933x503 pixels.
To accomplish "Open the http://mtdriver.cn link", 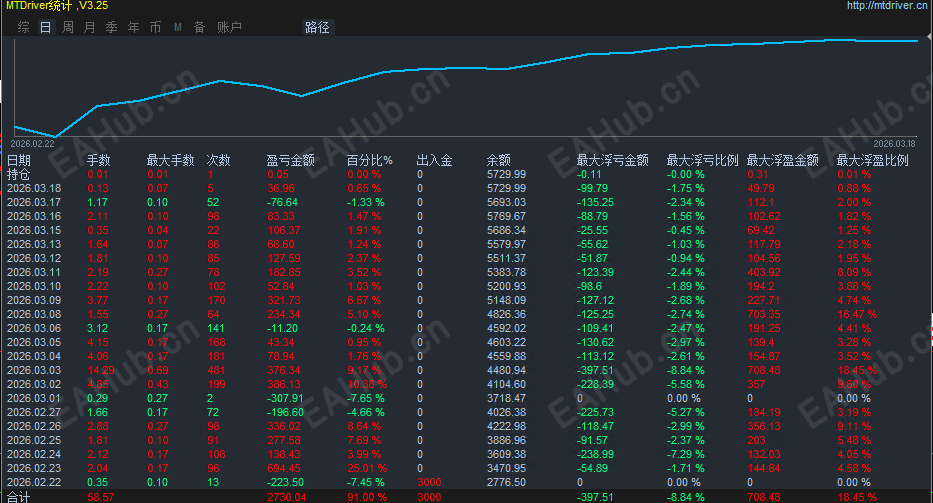I will point(889,5).
